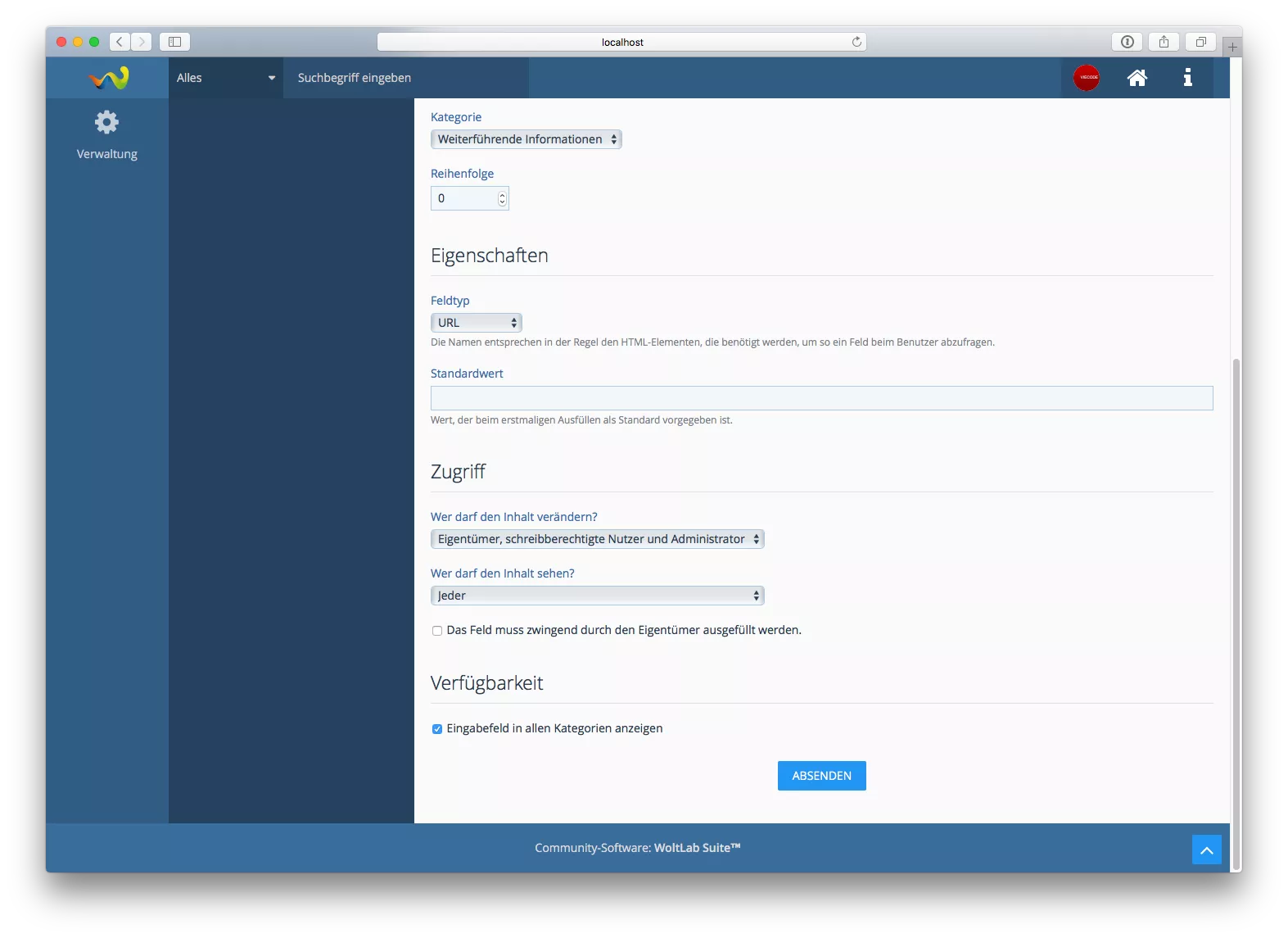Screen dimensions: 1288x938
Task: Expand the Feldtyp URL dropdown
Action: [x=476, y=323]
